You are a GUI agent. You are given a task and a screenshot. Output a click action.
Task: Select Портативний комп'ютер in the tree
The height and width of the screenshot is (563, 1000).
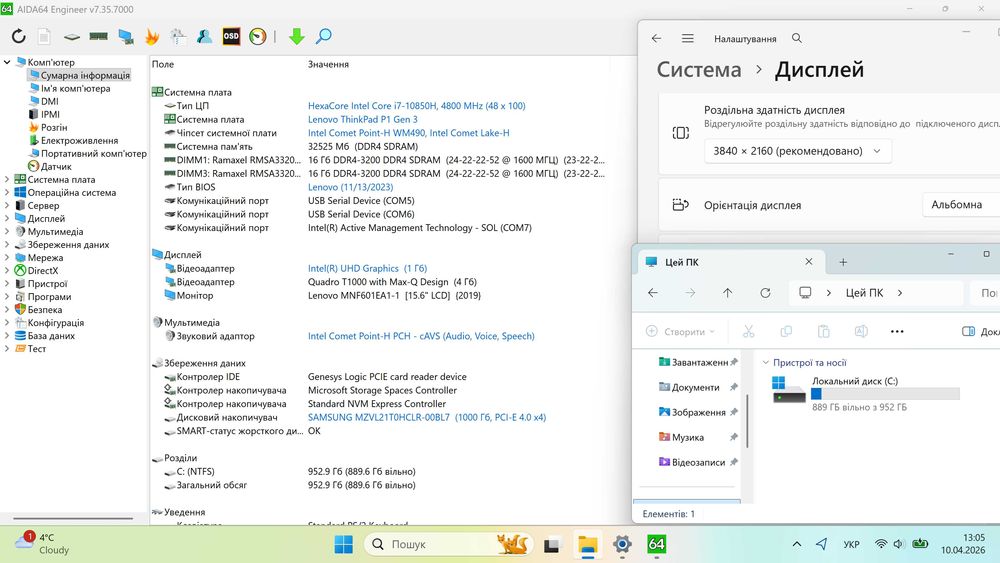(x=94, y=154)
